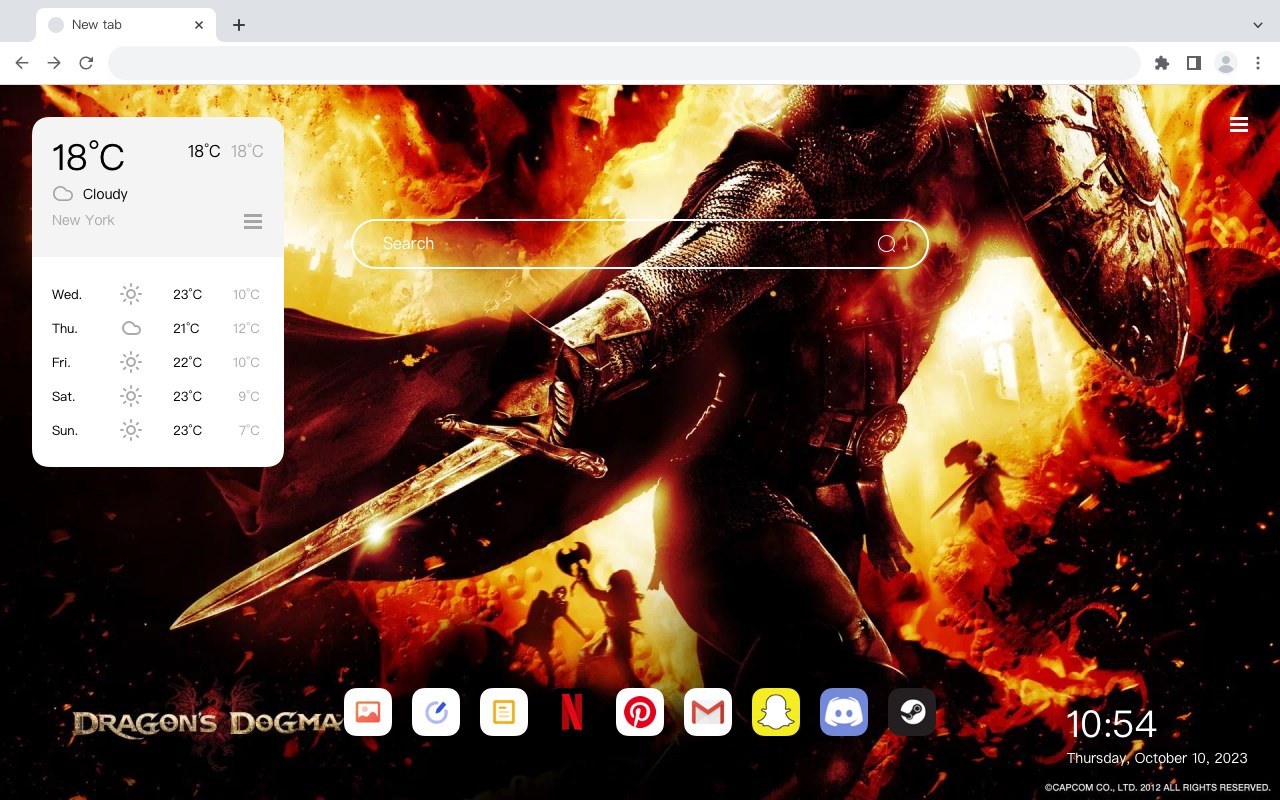Click the current temperature 18°C
The height and width of the screenshot is (800, 1280).
pos(88,157)
